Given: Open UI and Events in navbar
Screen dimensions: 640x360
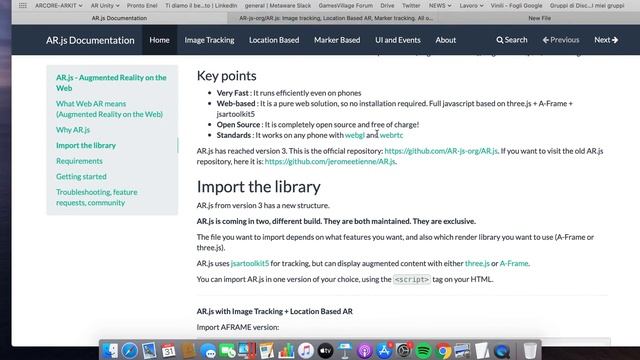Looking at the screenshot, I should 398,40.
